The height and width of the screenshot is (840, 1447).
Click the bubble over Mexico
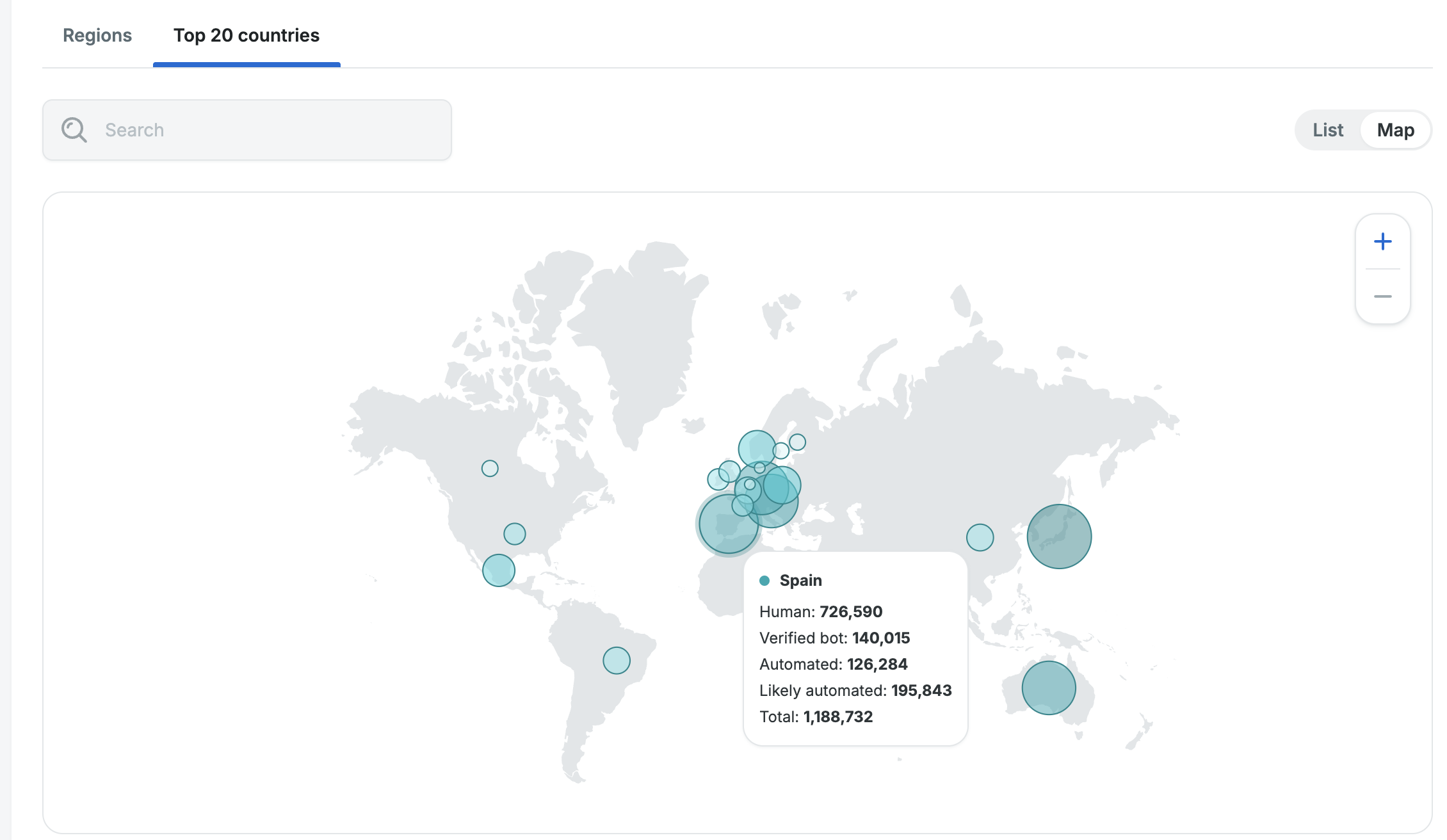(x=499, y=570)
